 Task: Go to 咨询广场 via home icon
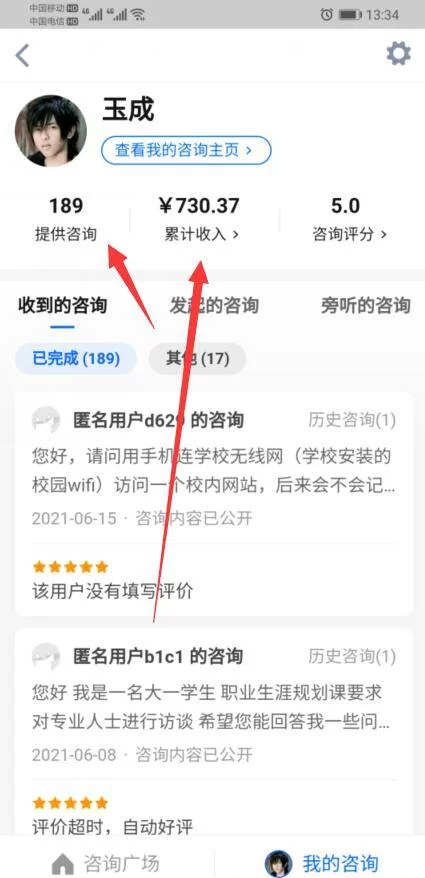[63, 863]
